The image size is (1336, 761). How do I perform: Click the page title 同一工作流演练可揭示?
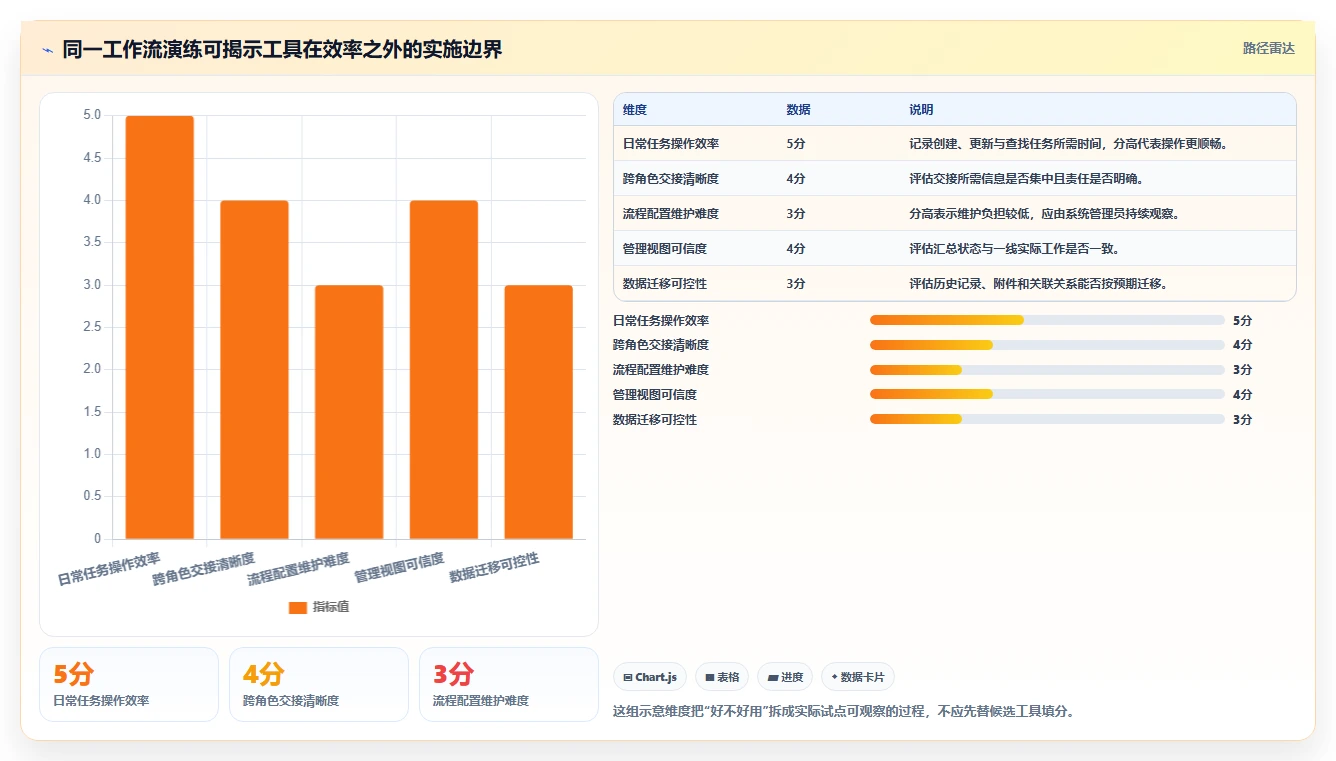[x=283, y=49]
